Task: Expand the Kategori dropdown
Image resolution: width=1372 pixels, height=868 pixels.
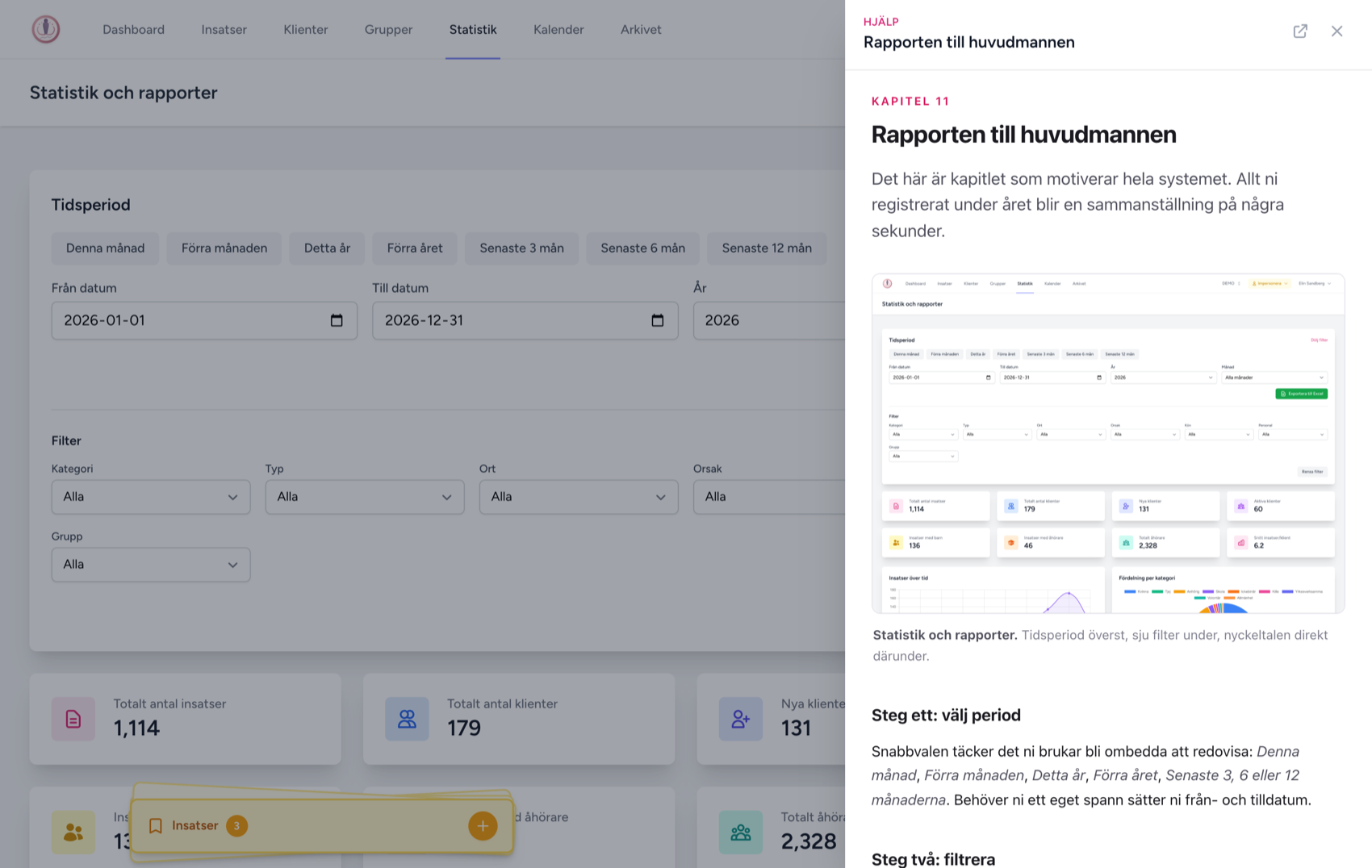Action: pos(151,497)
